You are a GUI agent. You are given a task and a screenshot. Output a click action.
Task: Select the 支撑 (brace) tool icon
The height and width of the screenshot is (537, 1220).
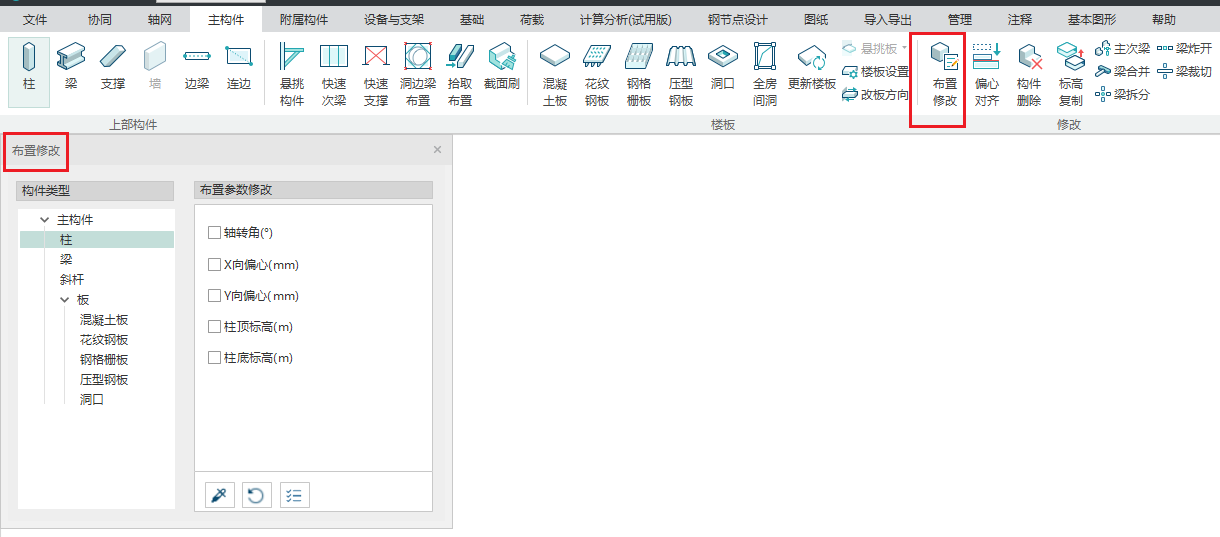113,70
